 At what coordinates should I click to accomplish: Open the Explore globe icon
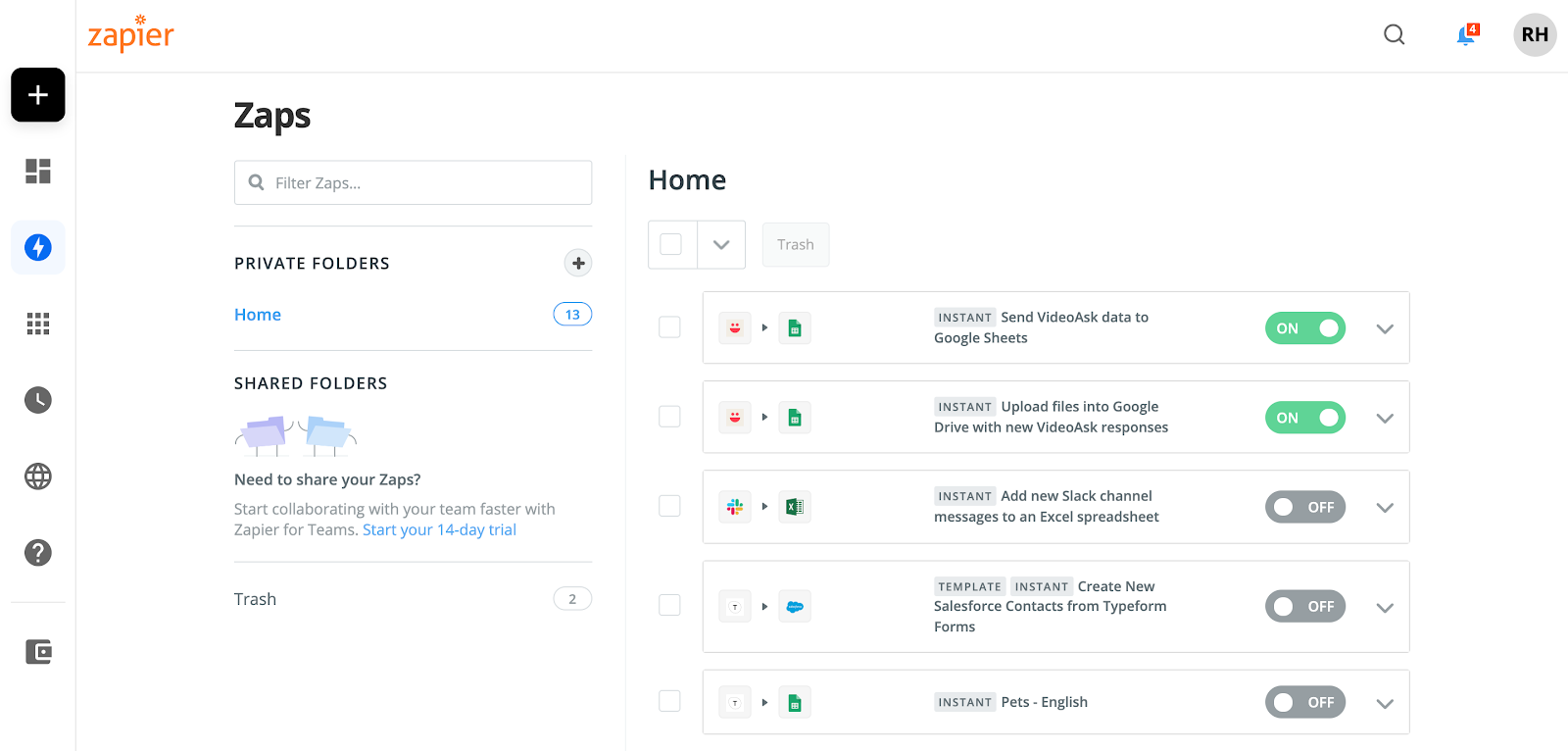click(38, 476)
